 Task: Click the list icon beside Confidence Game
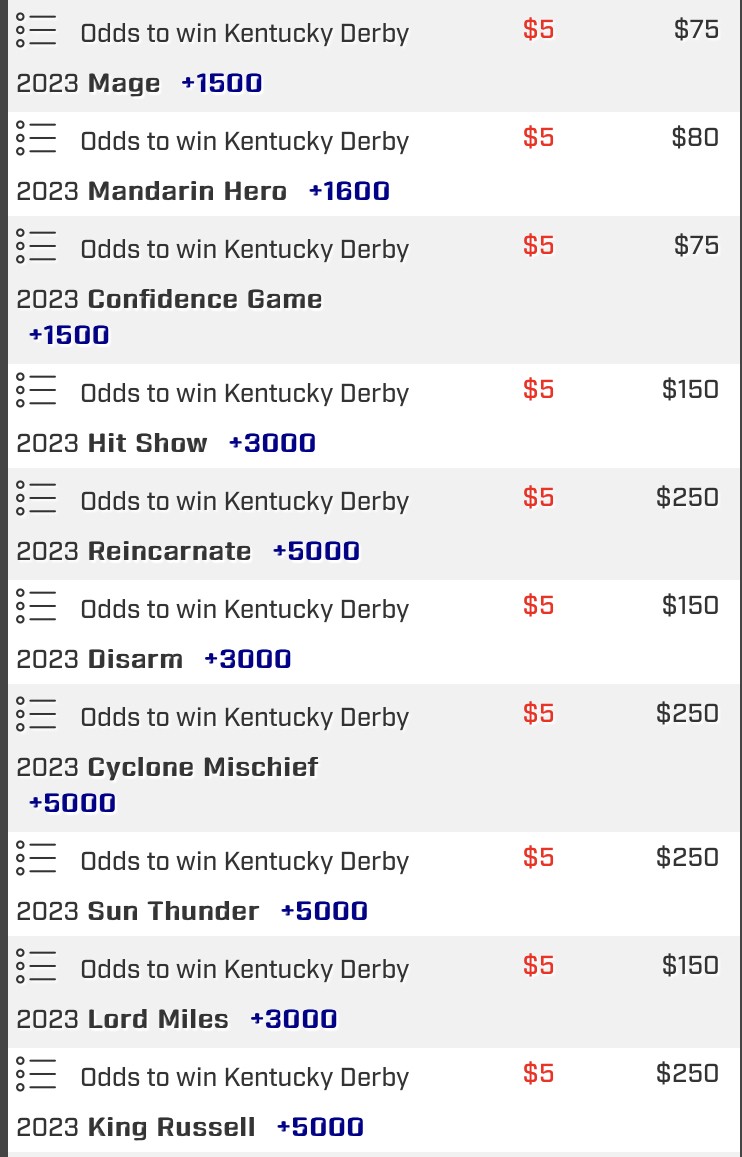point(36,247)
